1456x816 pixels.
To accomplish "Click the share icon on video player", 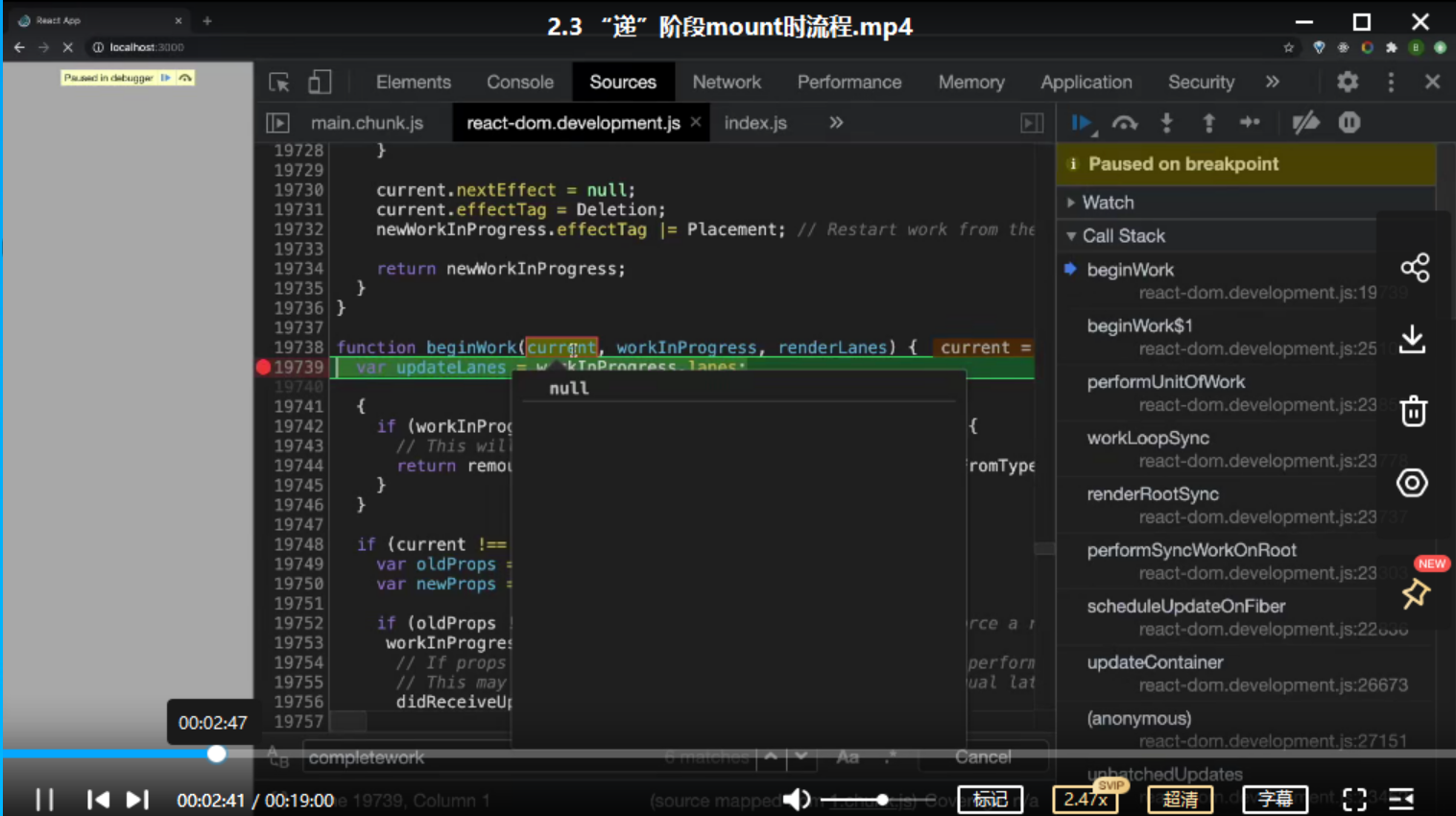I will 1415,268.
